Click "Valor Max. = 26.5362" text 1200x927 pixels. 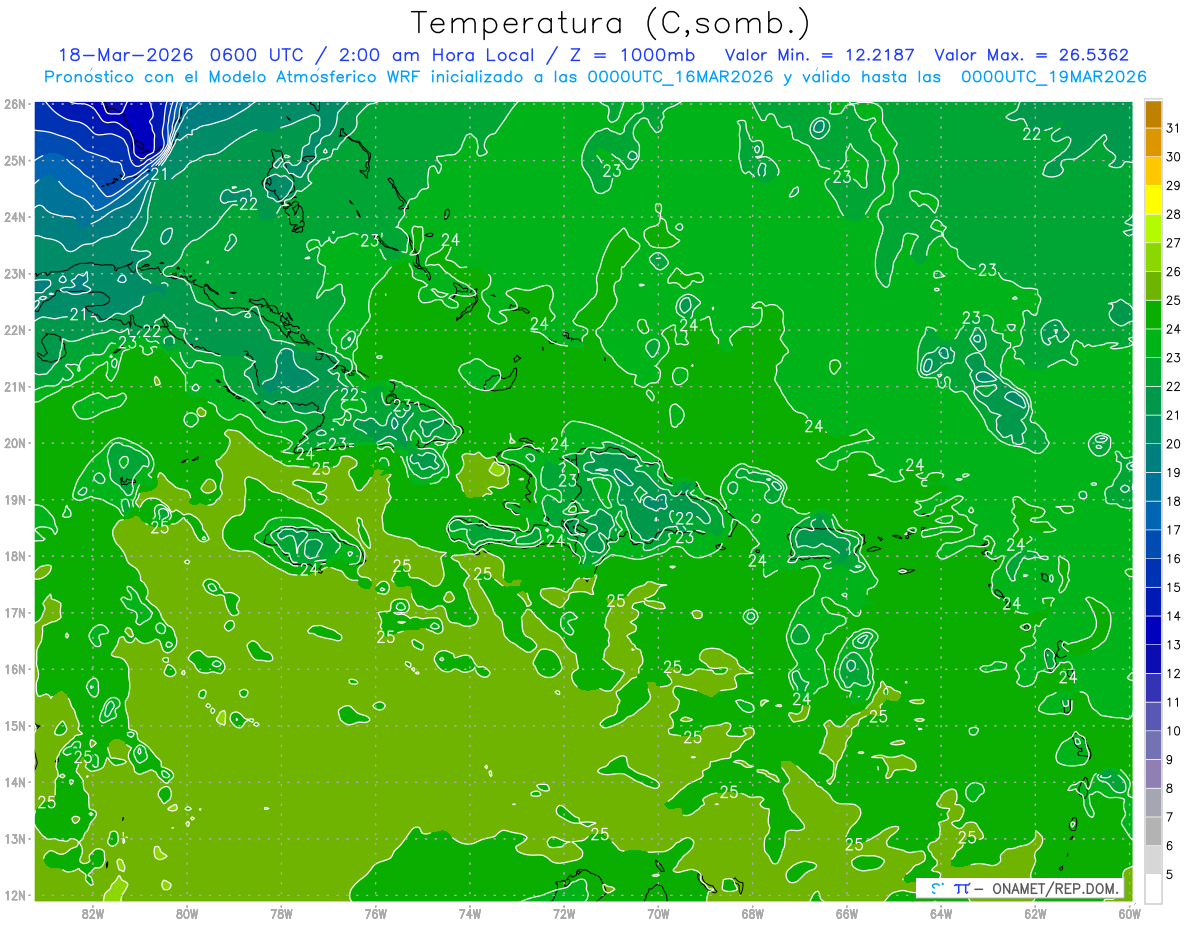tap(1031, 55)
